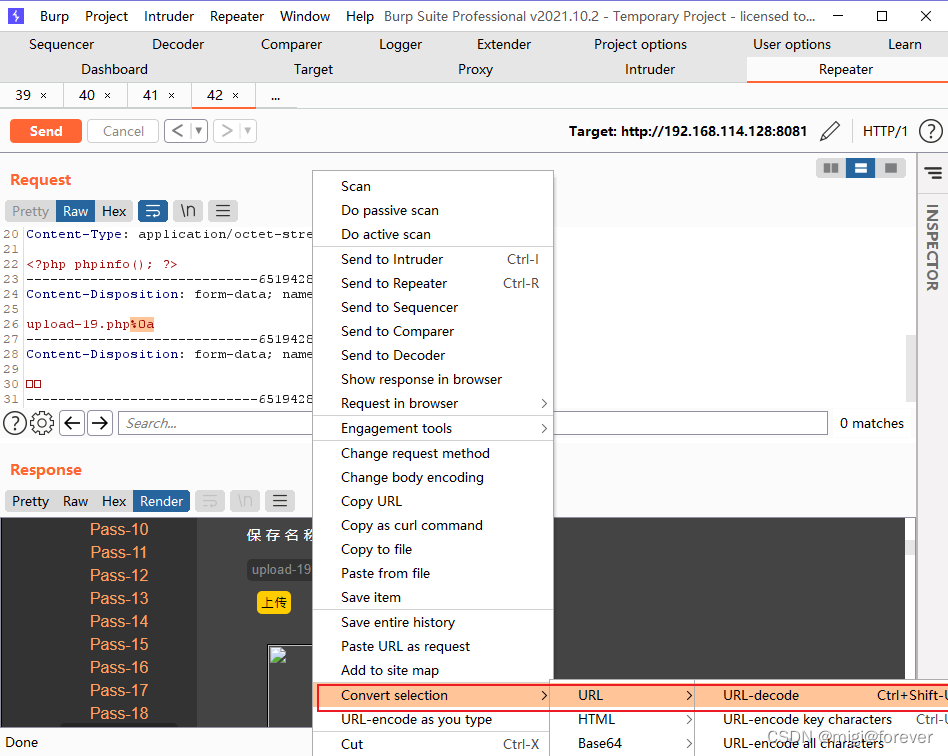Go to previous search match arrow
This screenshot has width=948, height=756.
tap(73, 423)
